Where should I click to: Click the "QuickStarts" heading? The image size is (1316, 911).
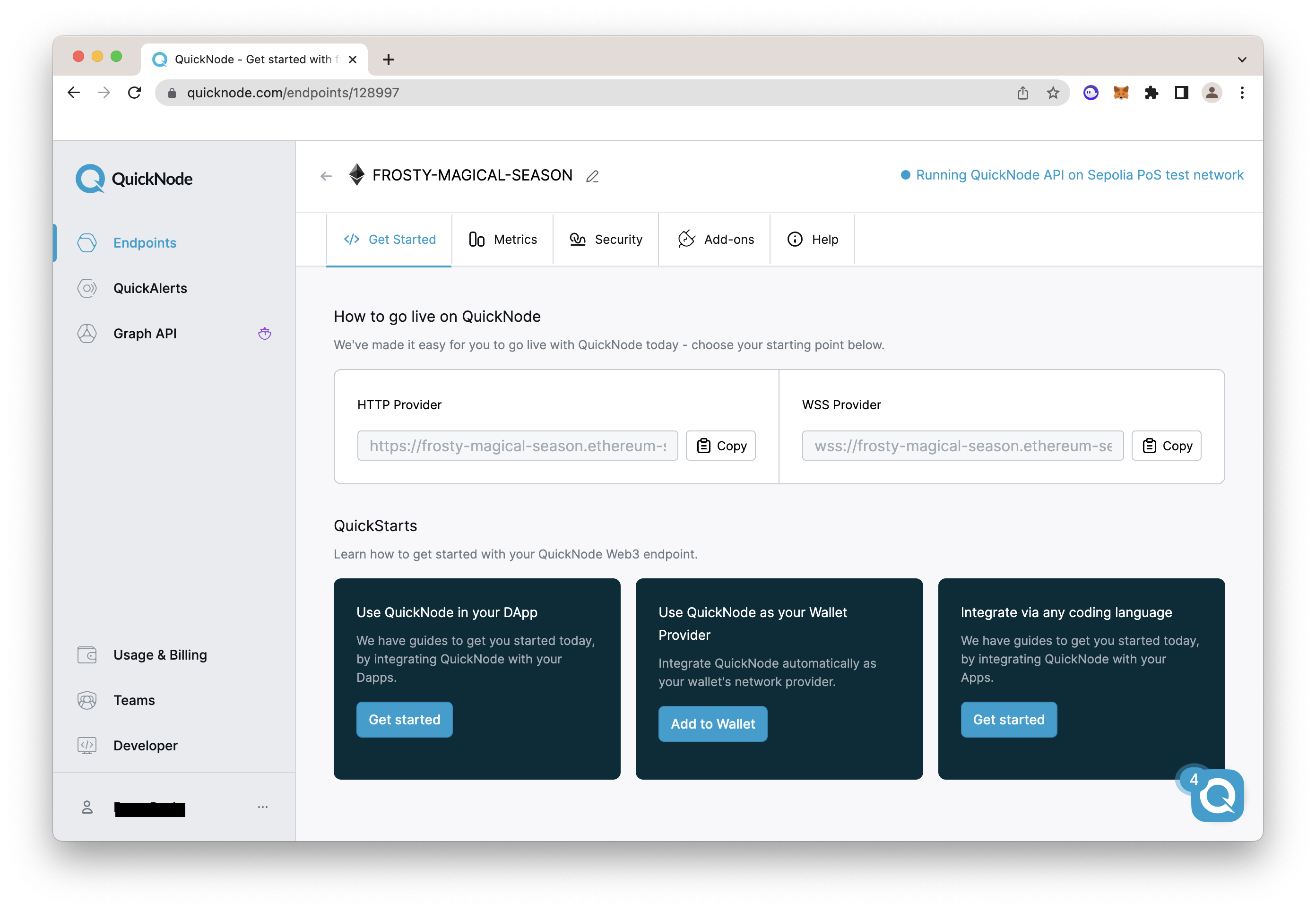click(x=375, y=526)
